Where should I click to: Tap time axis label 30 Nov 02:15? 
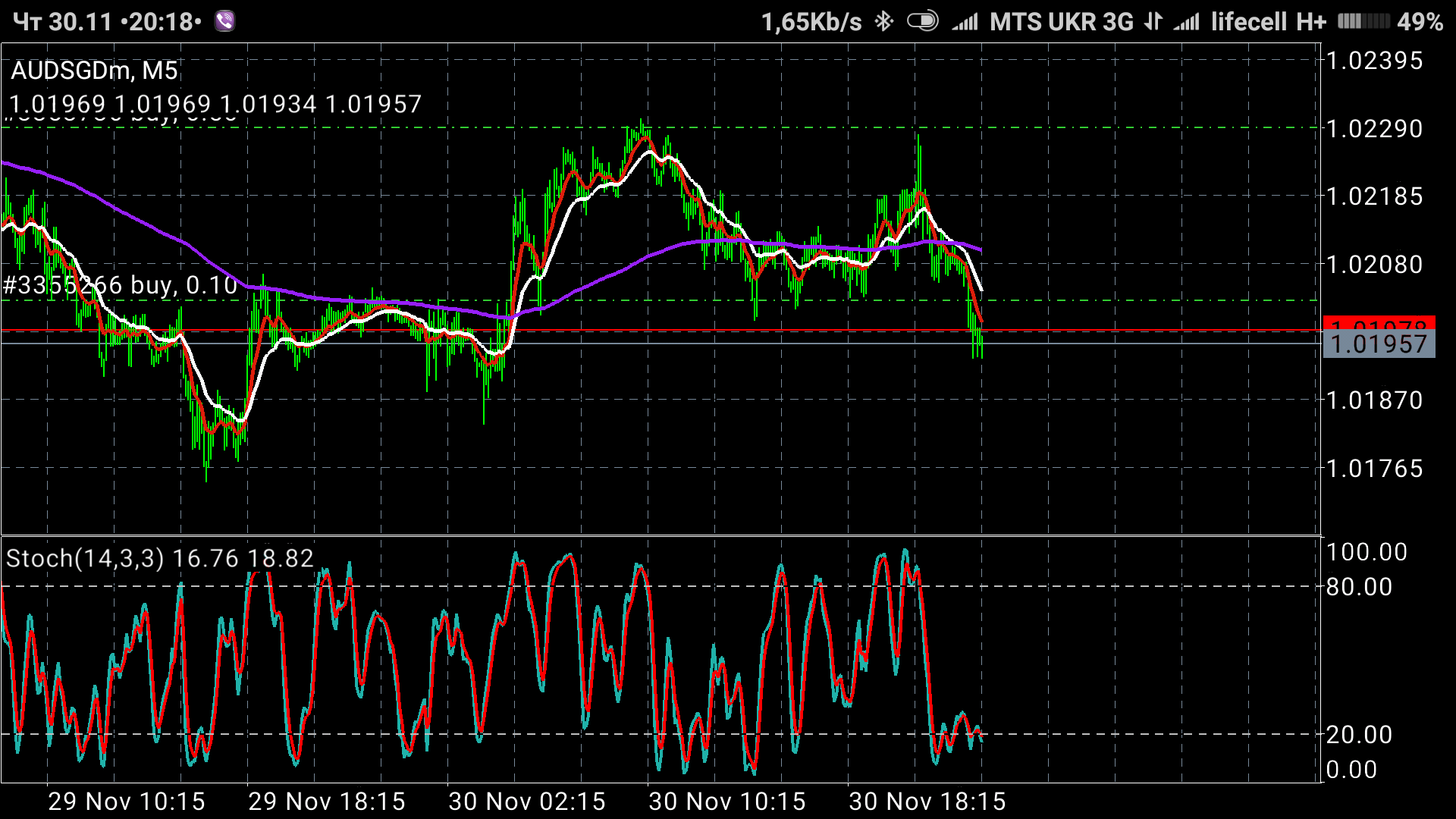pyautogui.click(x=527, y=802)
